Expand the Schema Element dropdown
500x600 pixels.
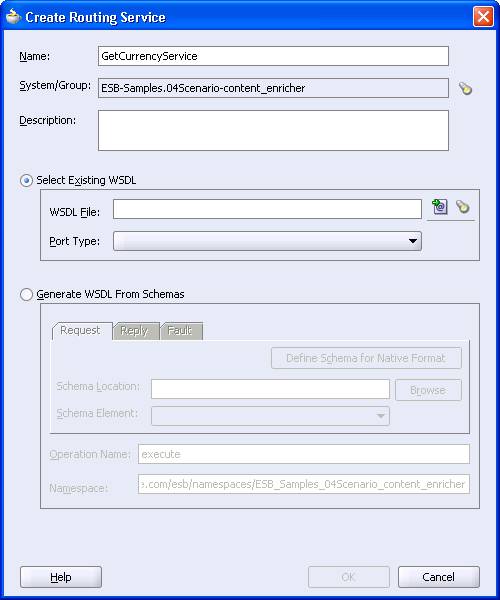(270, 416)
